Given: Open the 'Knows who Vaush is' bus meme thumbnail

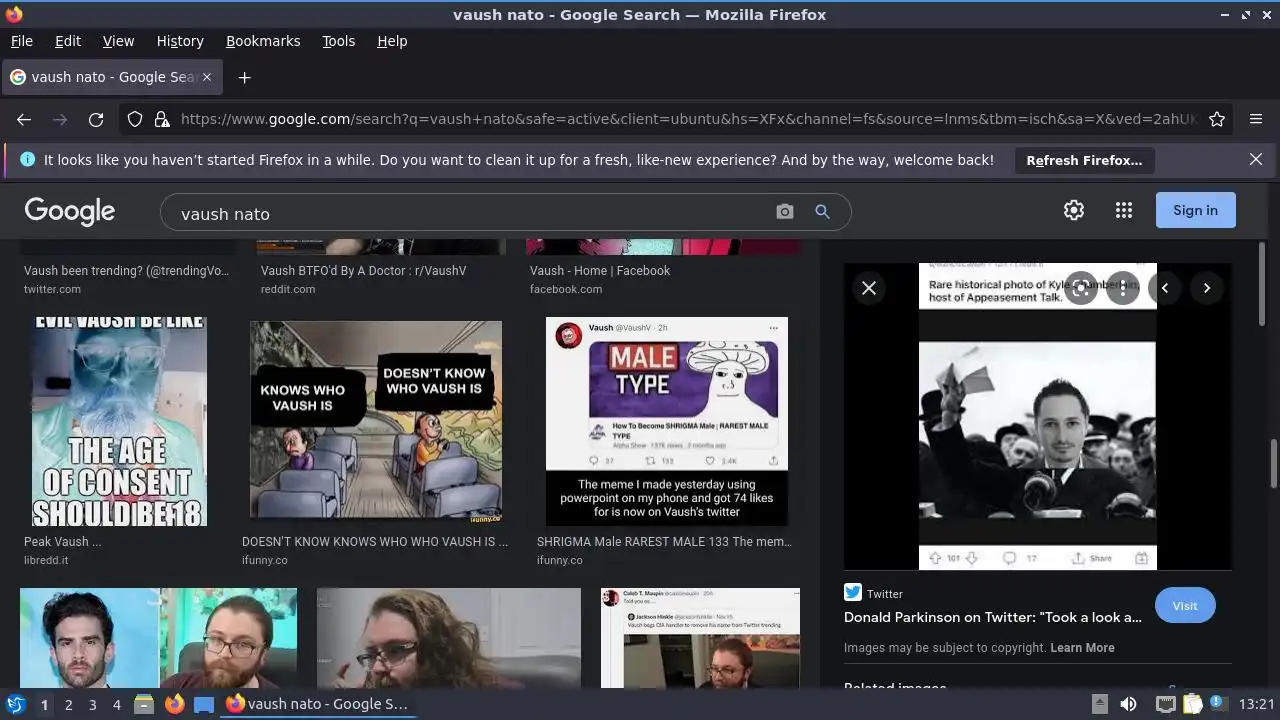Looking at the screenshot, I should tap(376, 422).
